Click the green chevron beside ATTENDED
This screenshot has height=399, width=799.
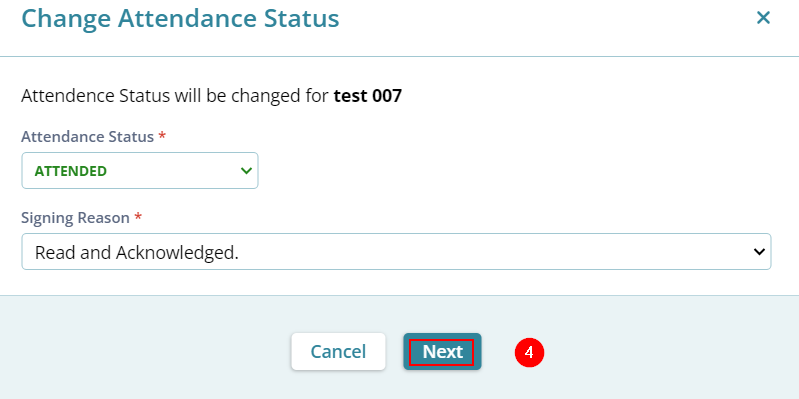pyautogui.click(x=246, y=171)
